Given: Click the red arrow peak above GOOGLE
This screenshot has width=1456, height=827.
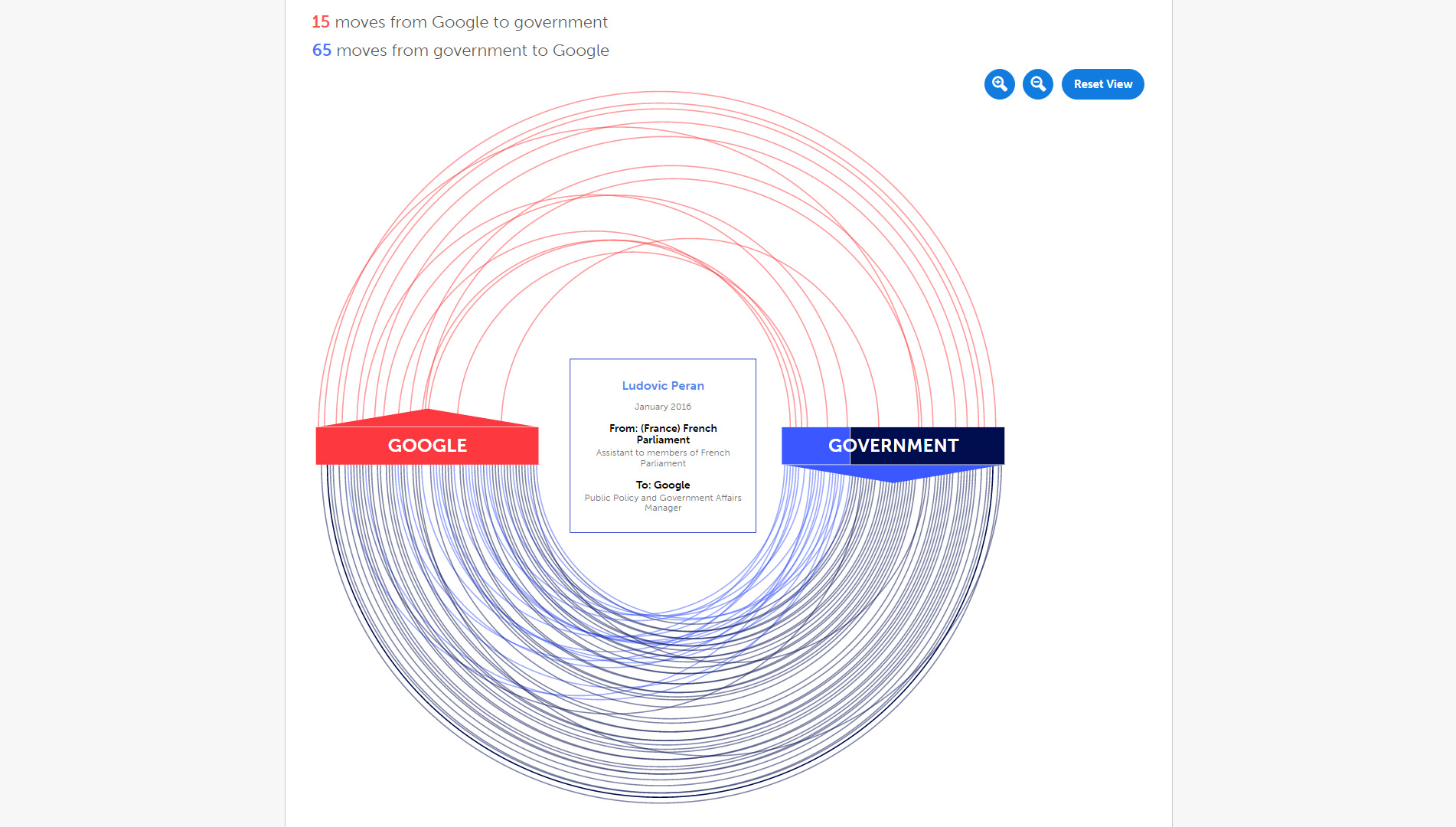Looking at the screenshot, I should click(x=427, y=417).
